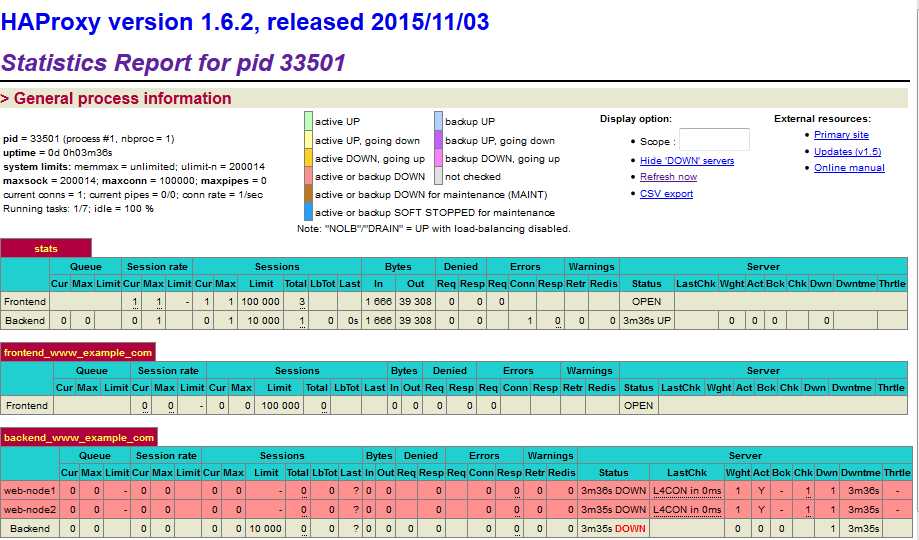Open the Primary site link

[841, 135]
